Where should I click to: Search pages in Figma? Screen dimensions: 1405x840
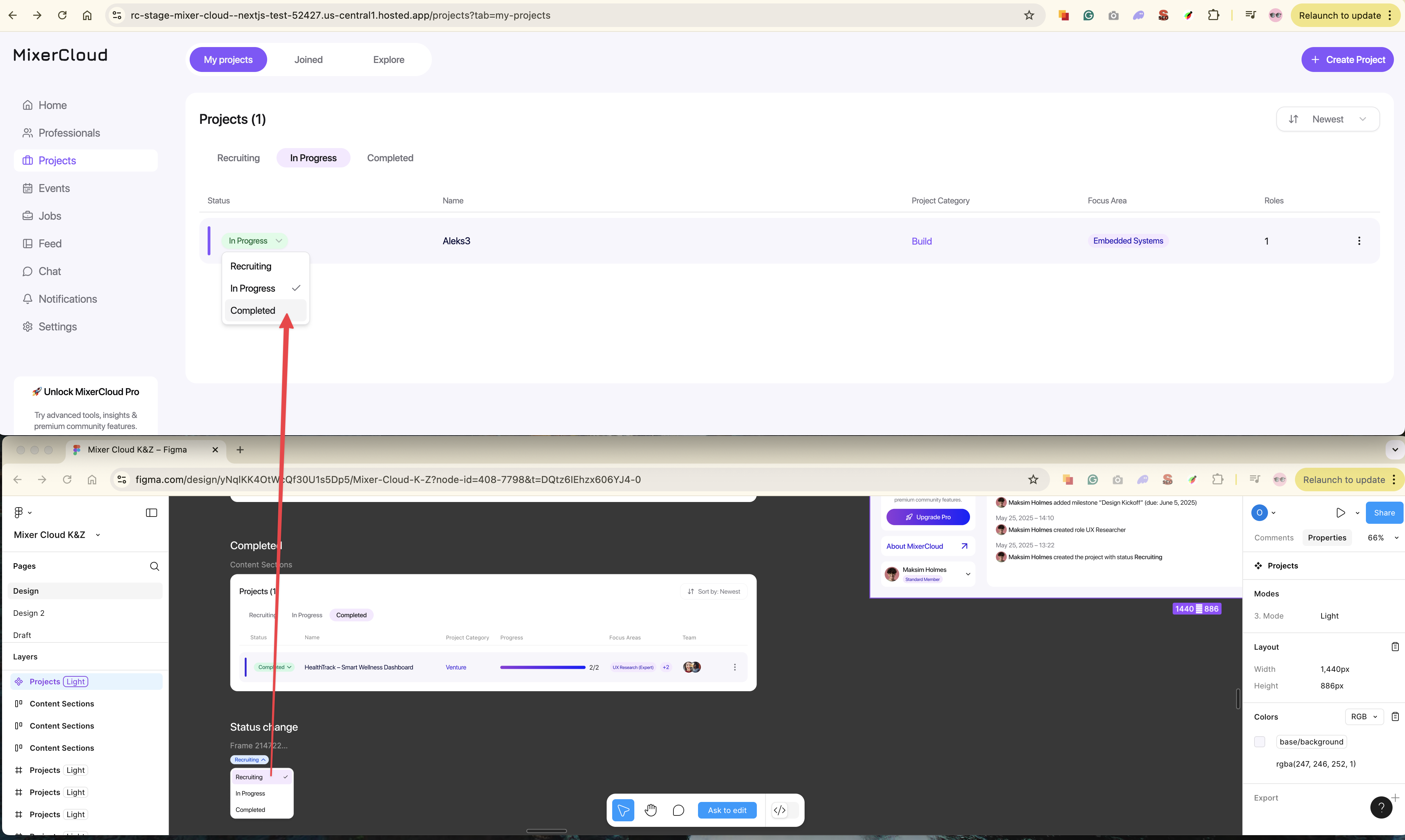[x=154, y=566]
